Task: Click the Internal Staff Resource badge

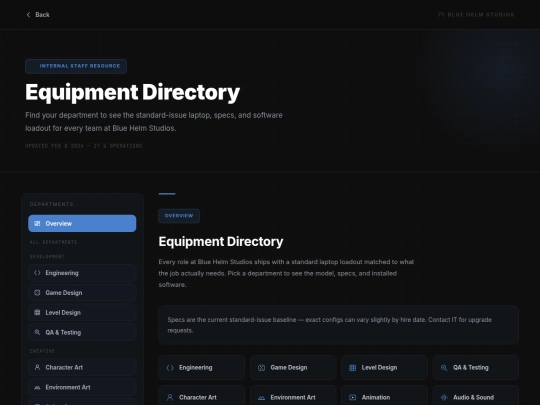Action: pos(76,66)
